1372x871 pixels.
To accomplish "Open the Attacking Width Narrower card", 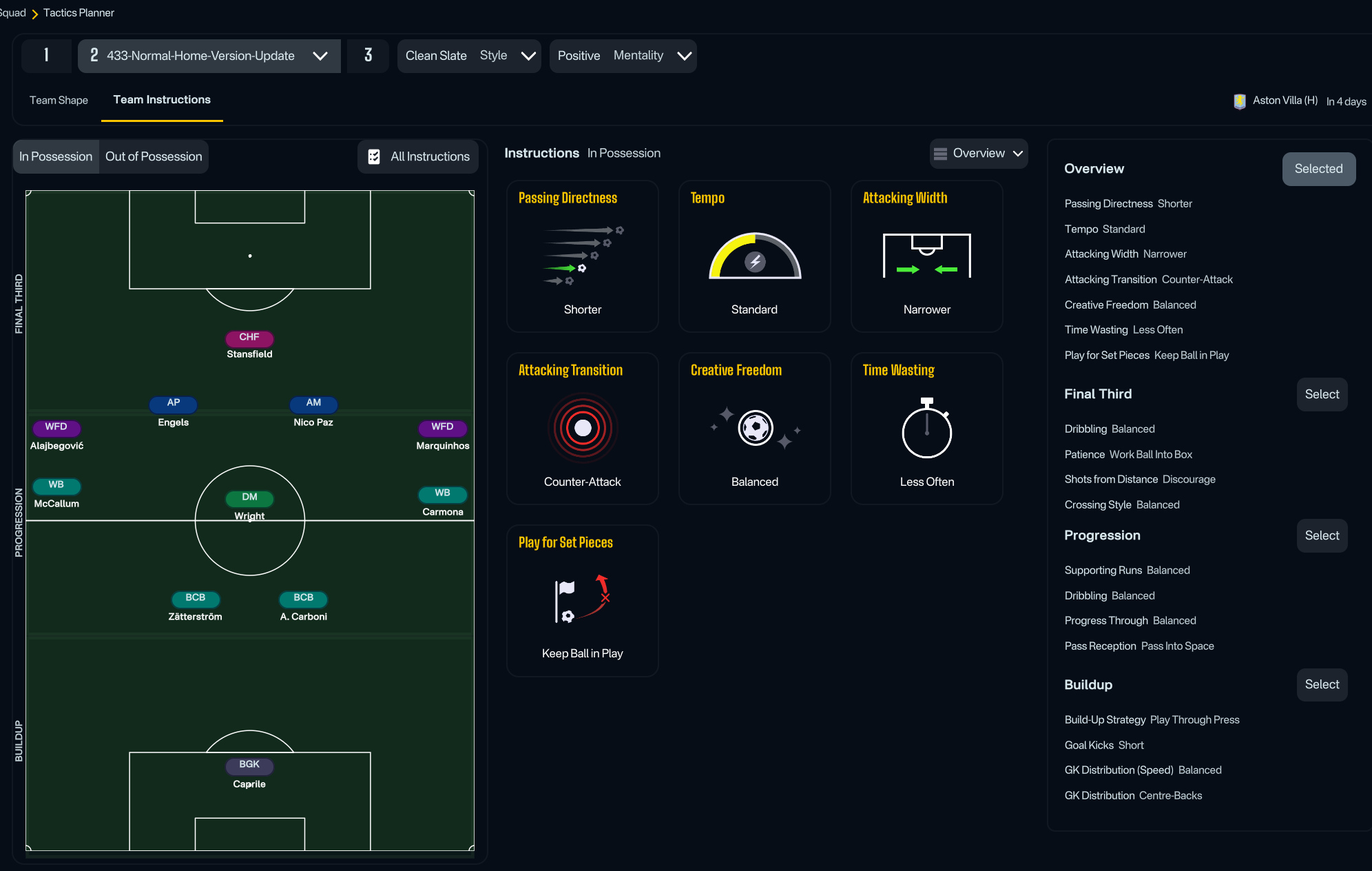I will pos(927,256).
